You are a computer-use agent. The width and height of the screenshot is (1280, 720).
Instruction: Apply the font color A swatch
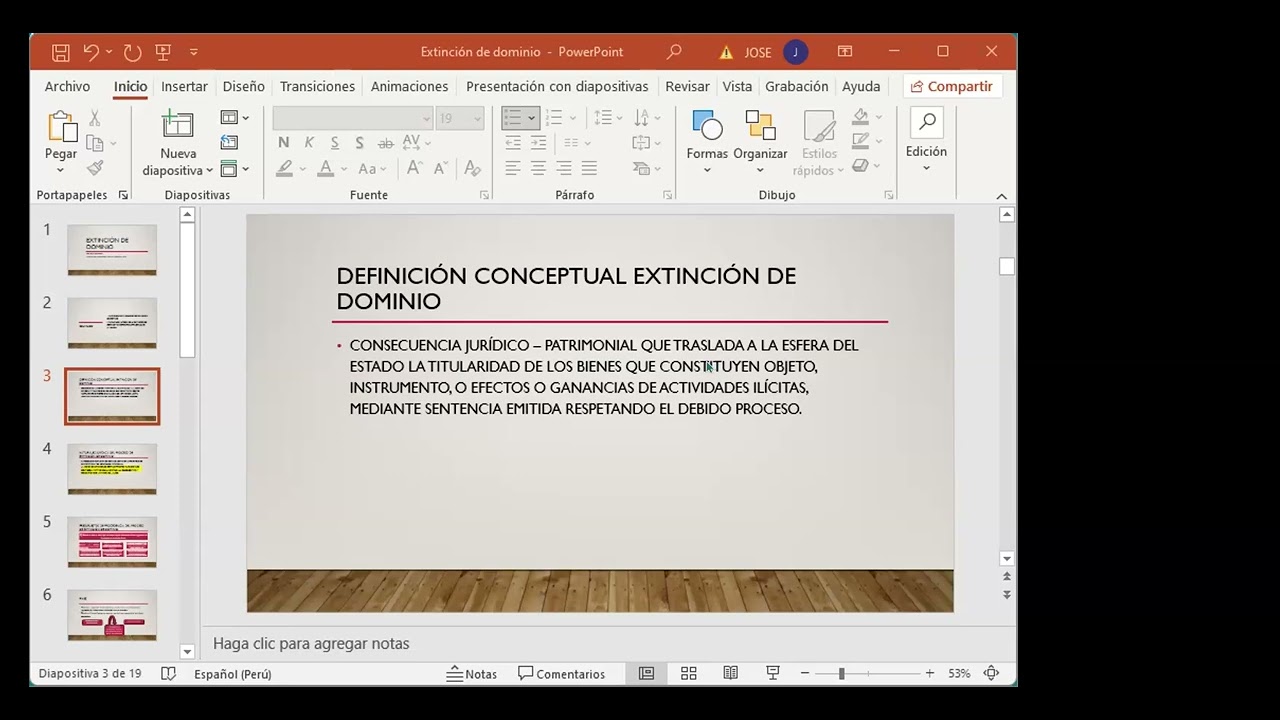pos(325,169)
